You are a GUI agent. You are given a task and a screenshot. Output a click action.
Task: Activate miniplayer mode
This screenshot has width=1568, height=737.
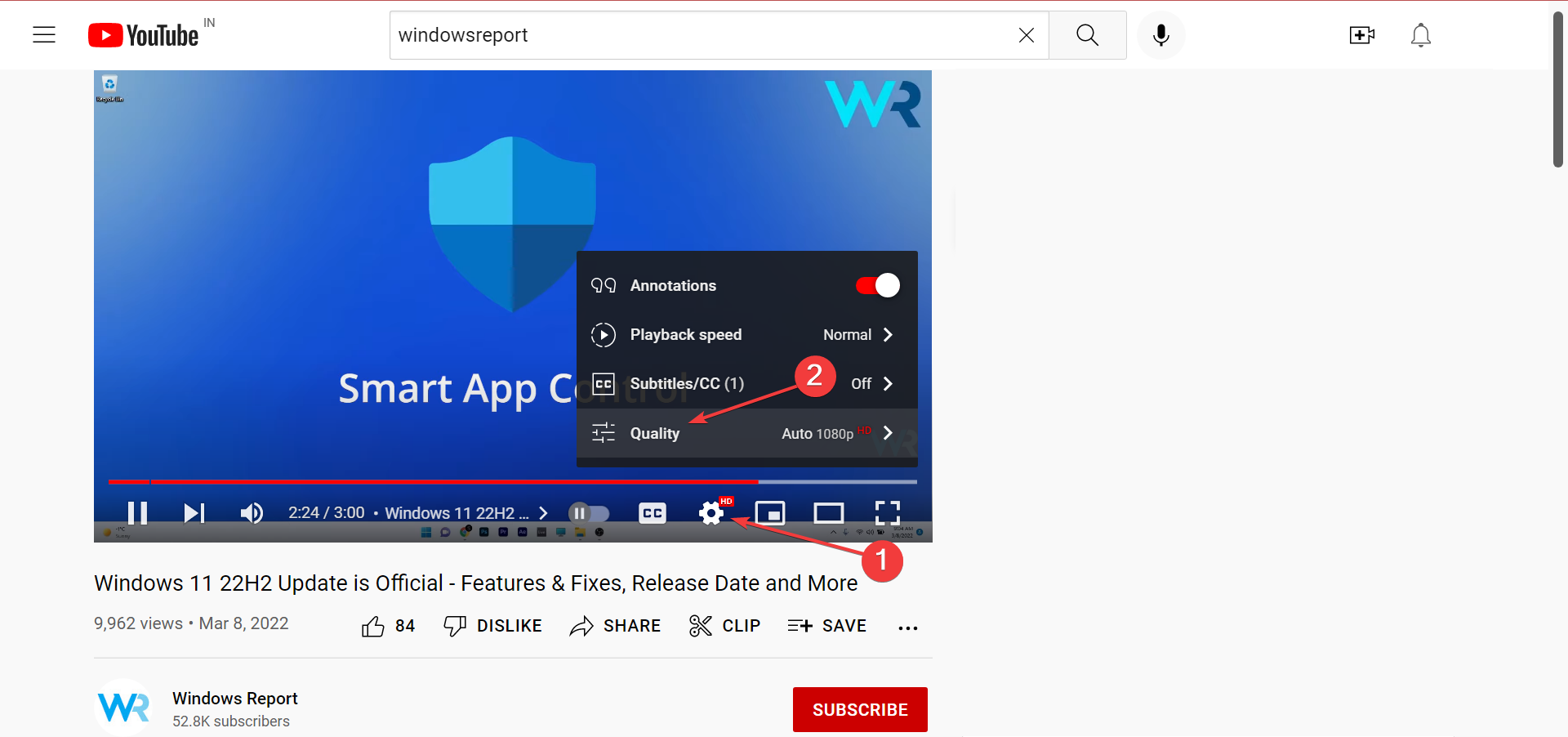click(x=770, y=513)
